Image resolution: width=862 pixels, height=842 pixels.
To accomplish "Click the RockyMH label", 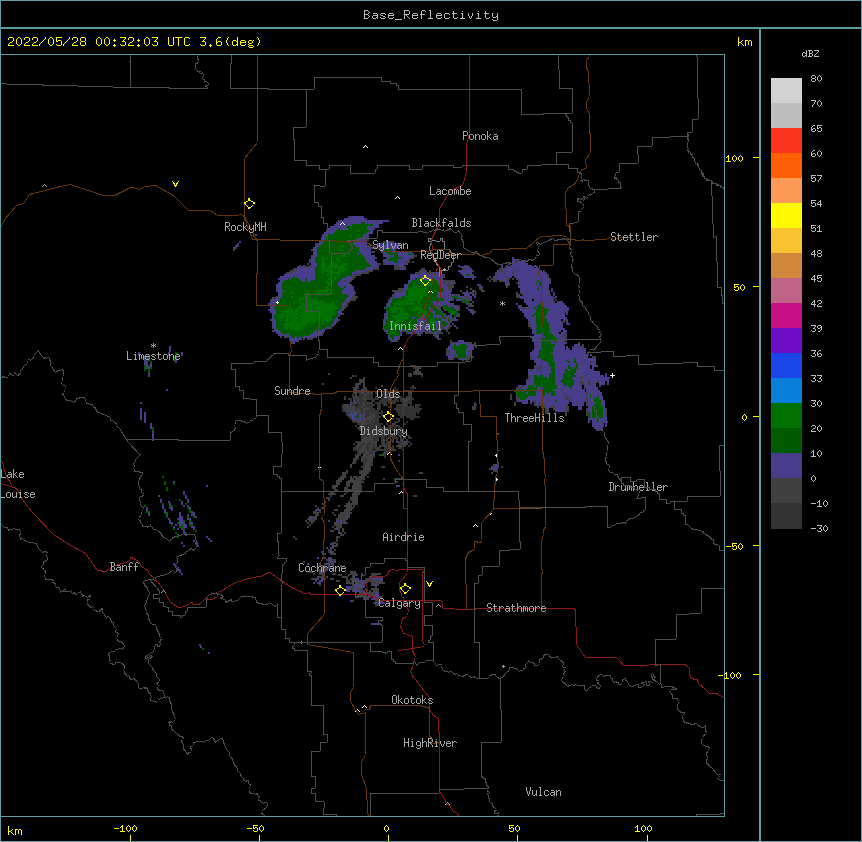I will tap(245, 227).
